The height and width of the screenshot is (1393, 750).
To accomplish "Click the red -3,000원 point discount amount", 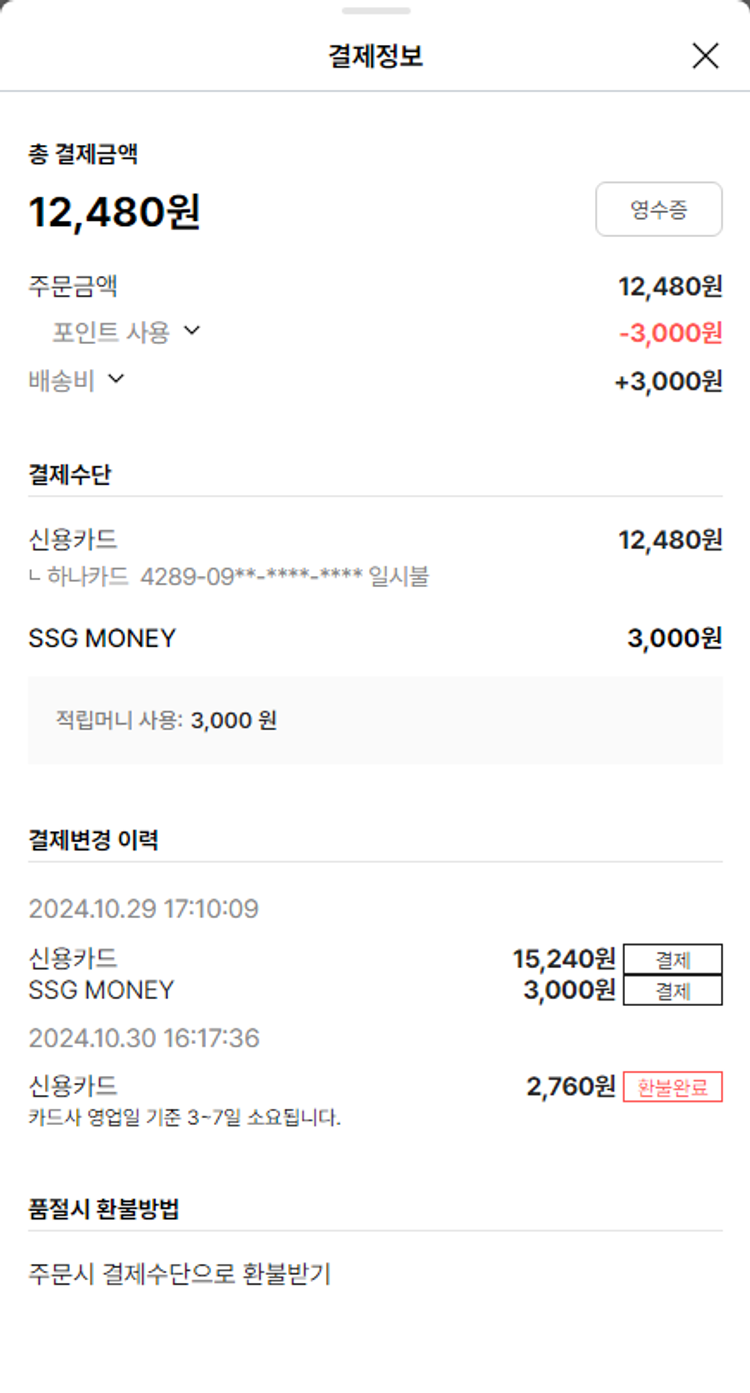I will pos(670,333).
